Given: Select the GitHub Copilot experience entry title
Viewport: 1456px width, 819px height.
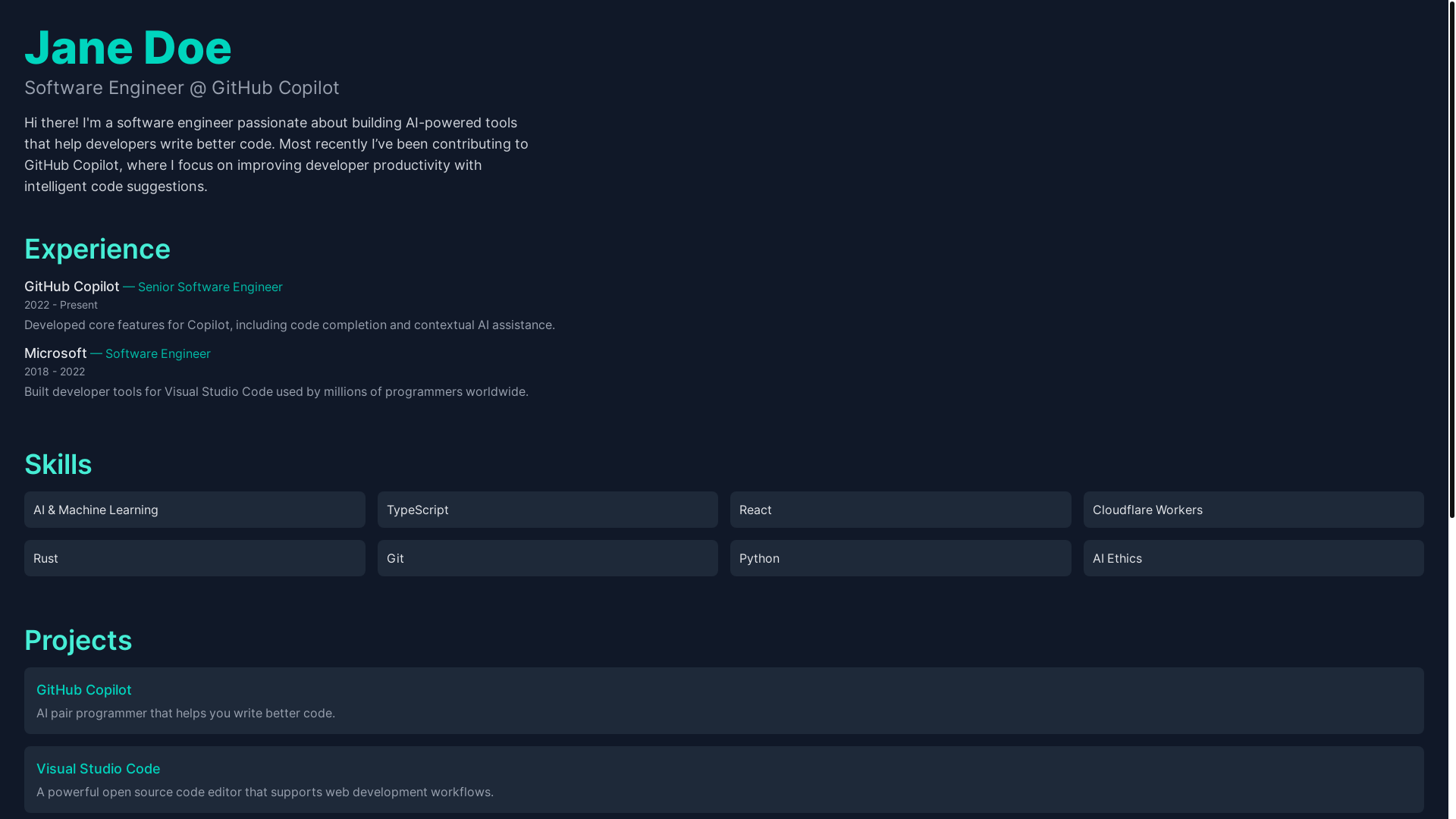Looking at the screenshot, I should pos(72,287).
